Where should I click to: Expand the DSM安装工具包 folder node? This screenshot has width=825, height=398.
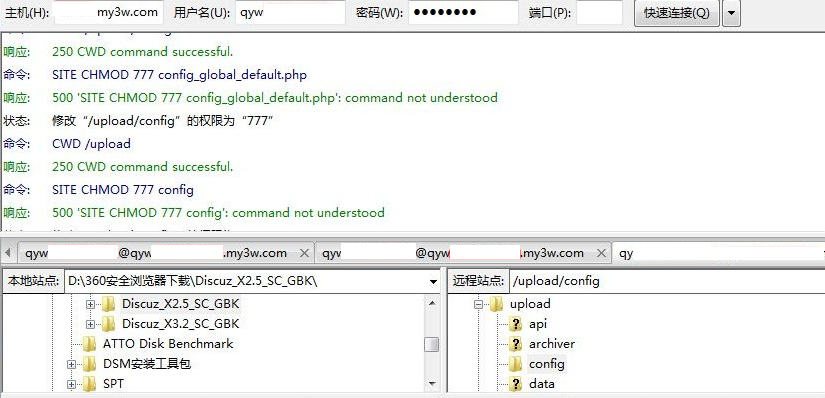[72, 364]
